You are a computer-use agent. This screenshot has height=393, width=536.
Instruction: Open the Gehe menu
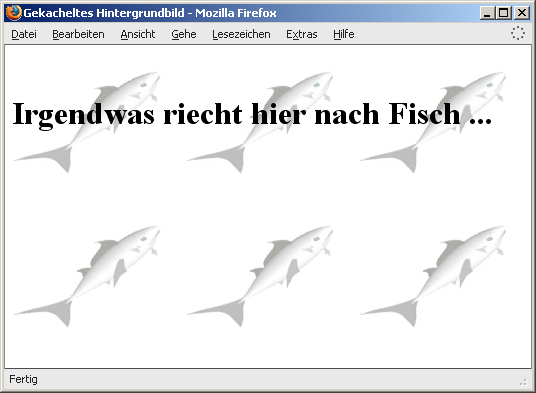pos(184,34)
